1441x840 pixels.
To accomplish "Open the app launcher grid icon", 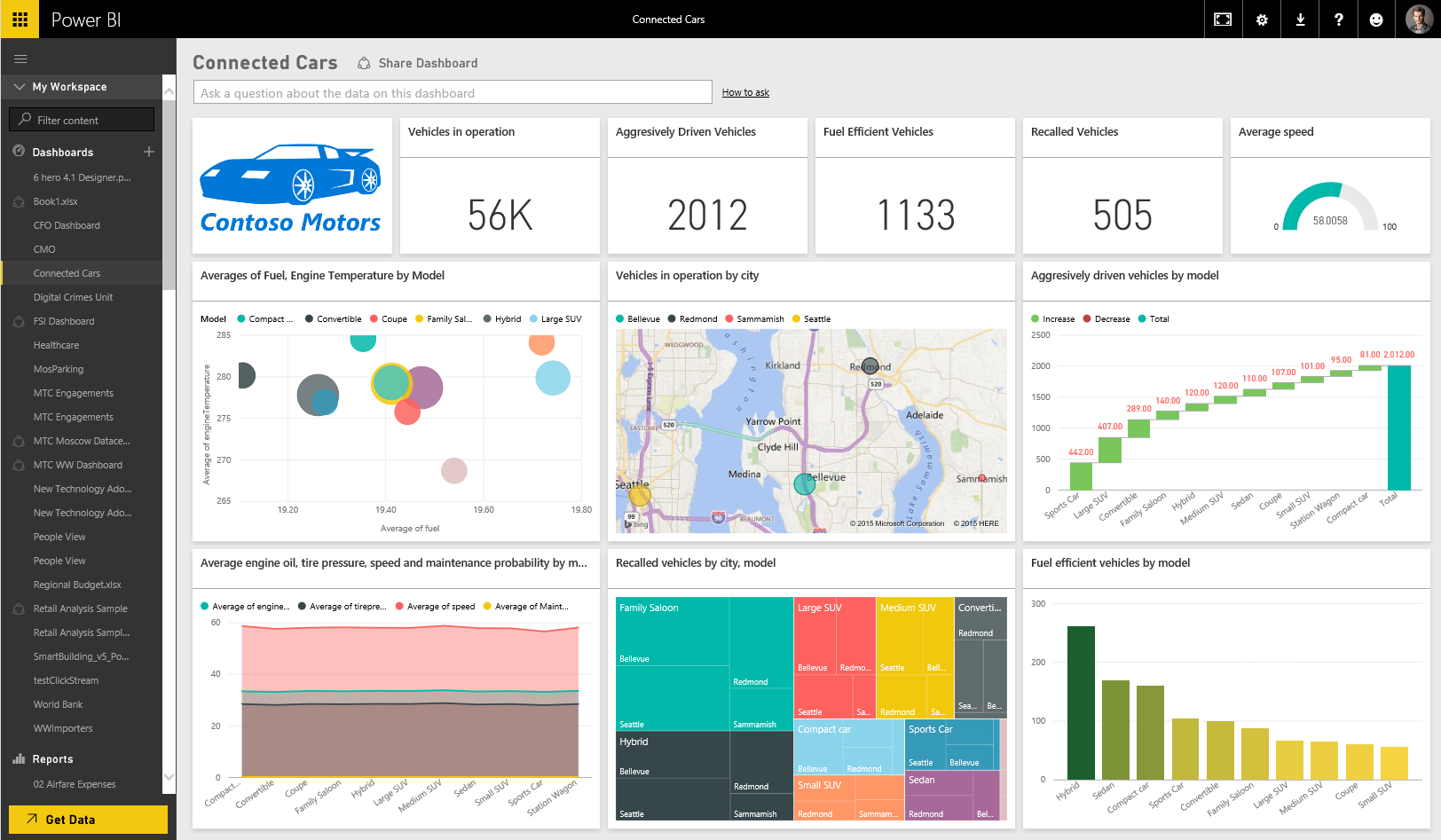I will tap(20, 19).
